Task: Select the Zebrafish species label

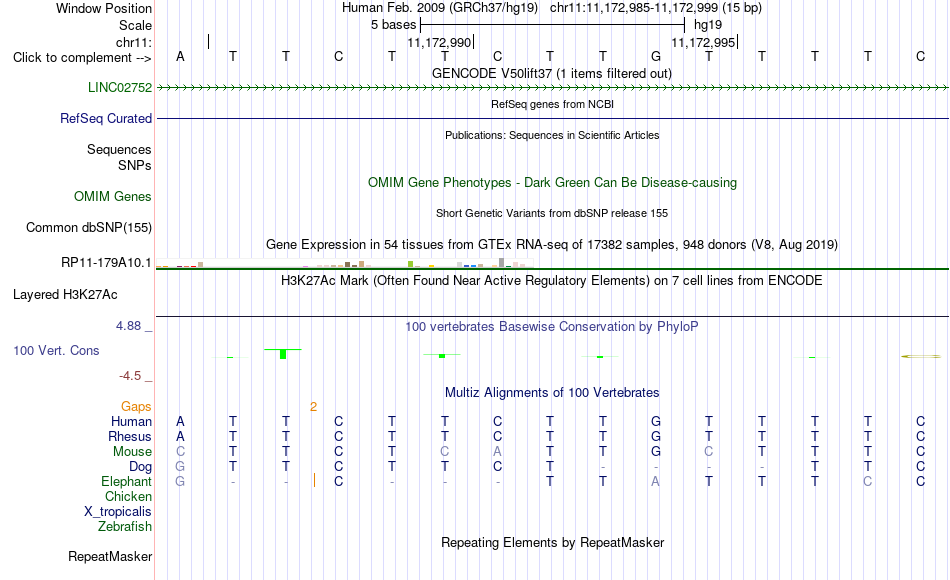Action: tap(125, 526)
